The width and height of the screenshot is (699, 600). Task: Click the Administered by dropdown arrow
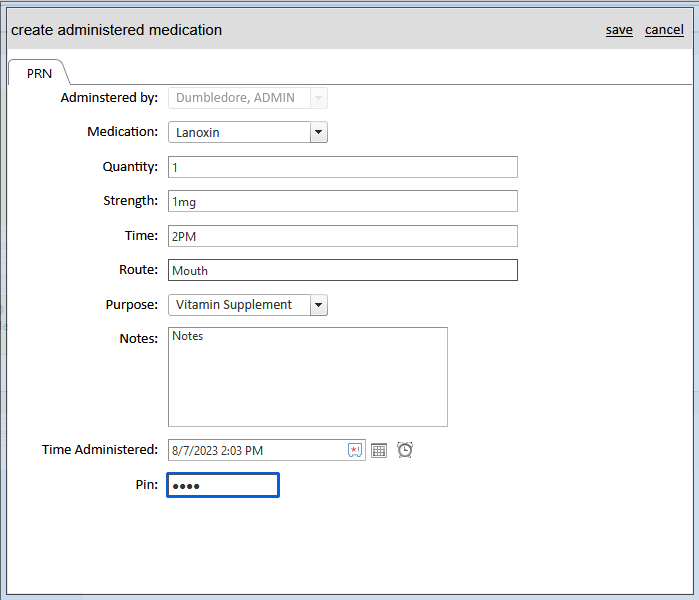click(319, 98)
